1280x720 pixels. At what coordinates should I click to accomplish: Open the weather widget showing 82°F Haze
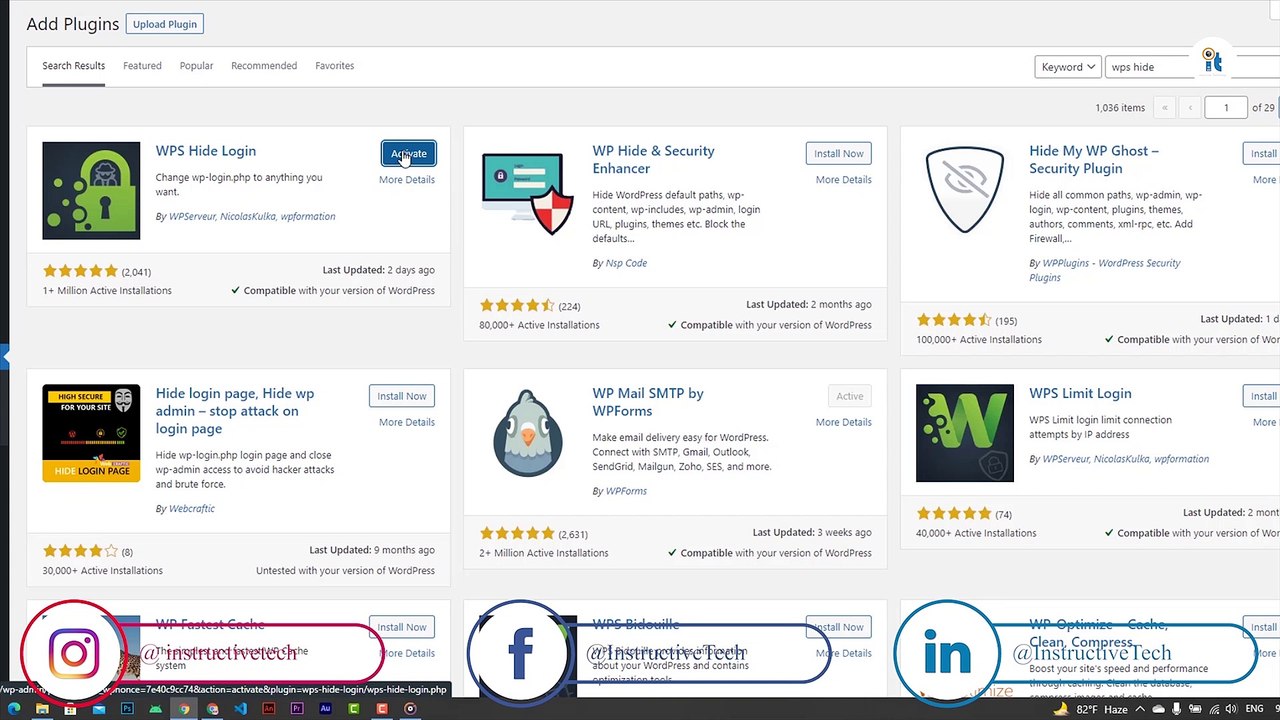(x=1090, y=709)
